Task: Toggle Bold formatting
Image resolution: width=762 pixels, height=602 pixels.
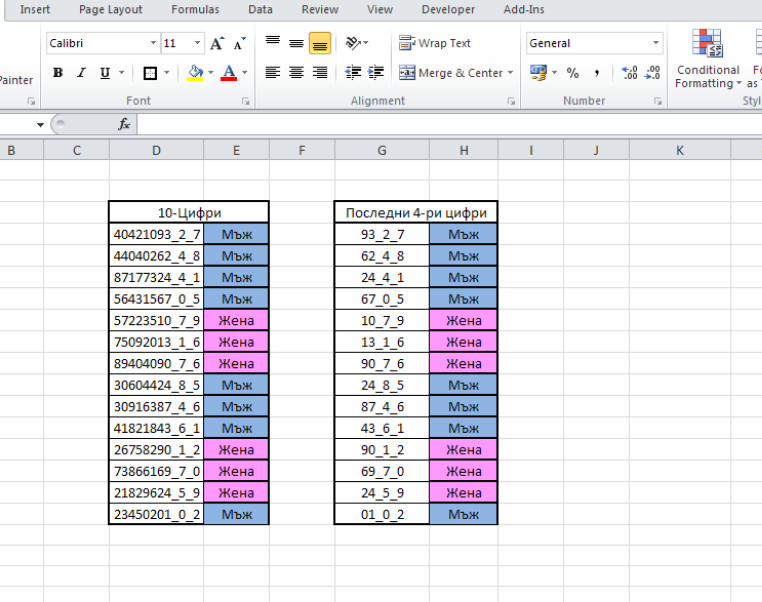Action: 58,73
